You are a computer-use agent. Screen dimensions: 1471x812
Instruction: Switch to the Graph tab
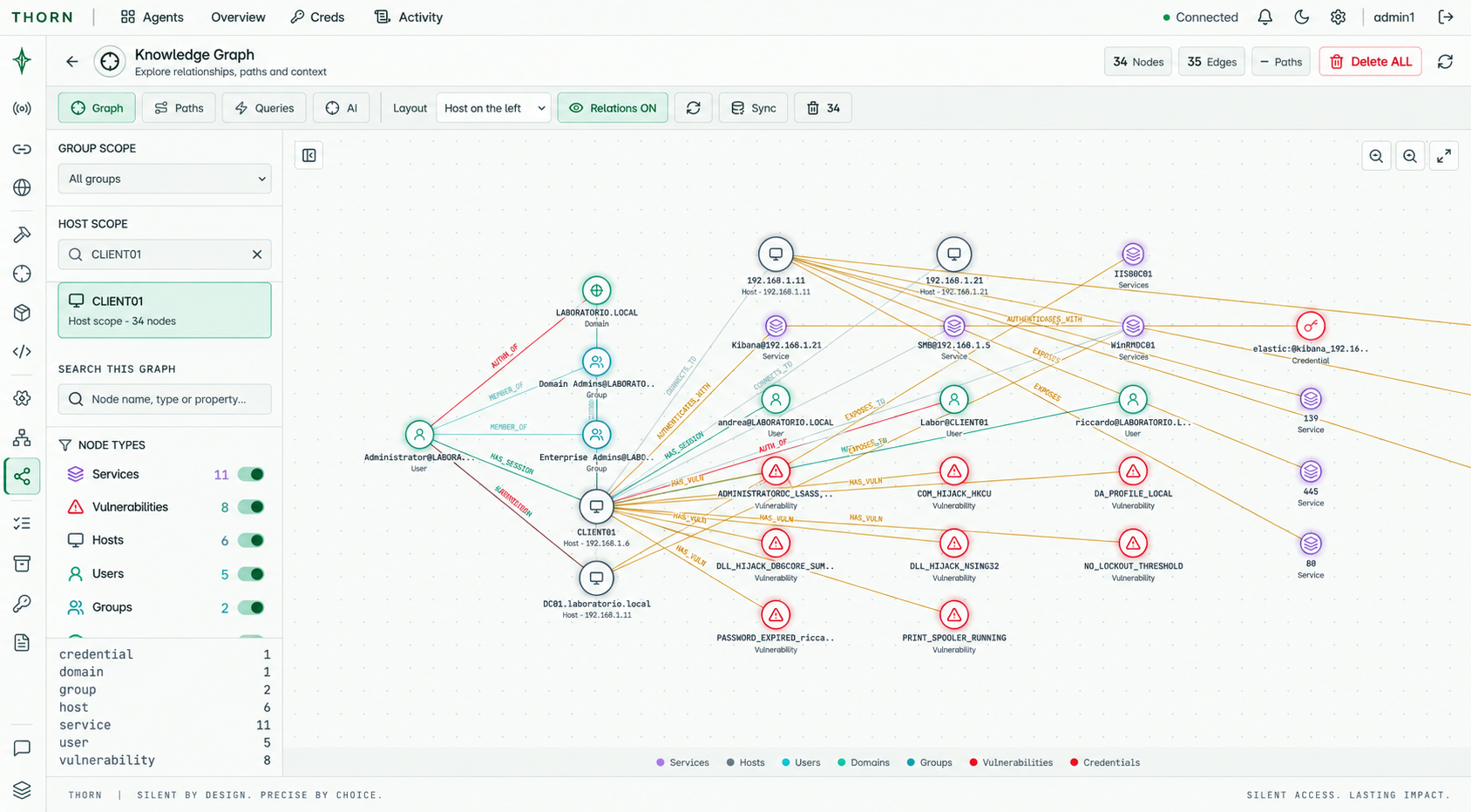click(97, 108)
